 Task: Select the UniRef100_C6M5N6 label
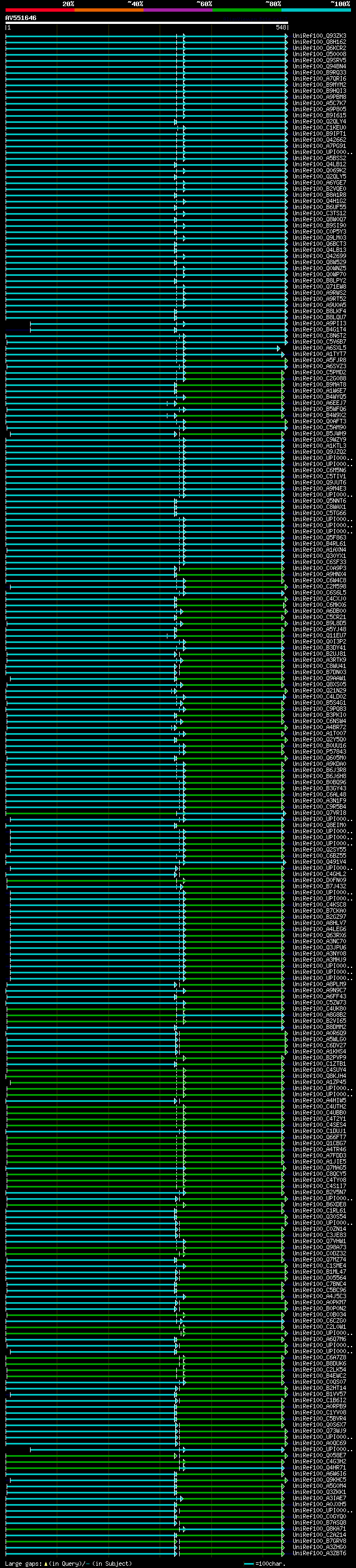319,471
